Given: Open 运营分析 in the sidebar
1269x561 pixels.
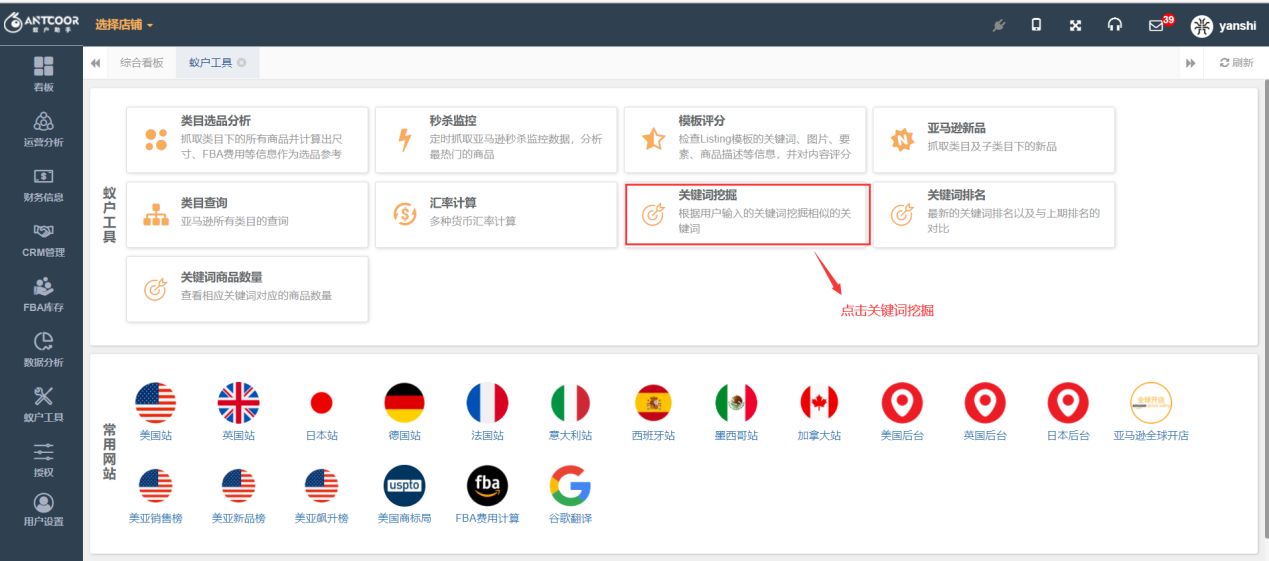Looking at the screenshot, I should [43, 129].
